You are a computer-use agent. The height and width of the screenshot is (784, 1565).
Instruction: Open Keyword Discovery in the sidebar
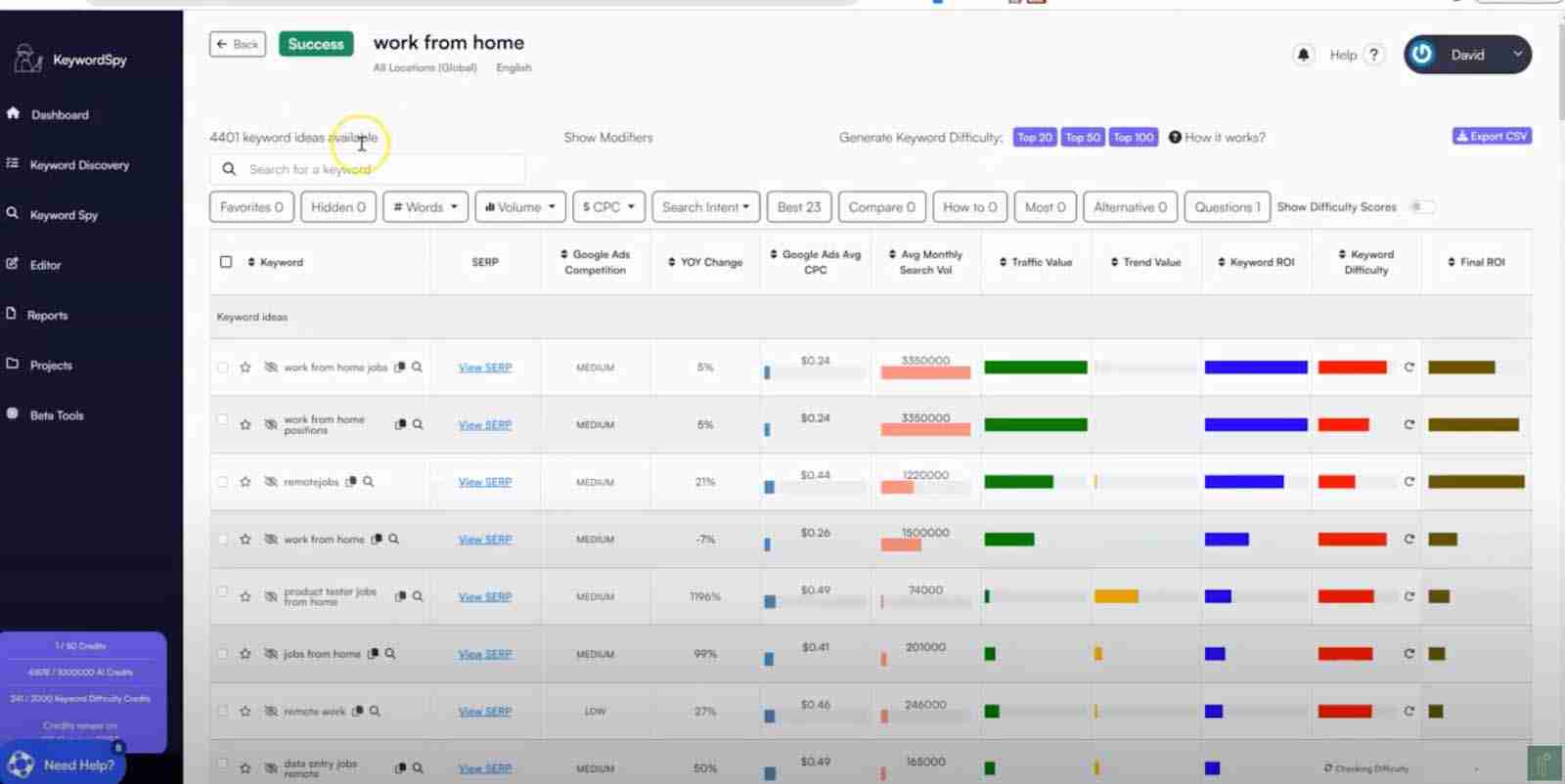[x=79, y=165]
